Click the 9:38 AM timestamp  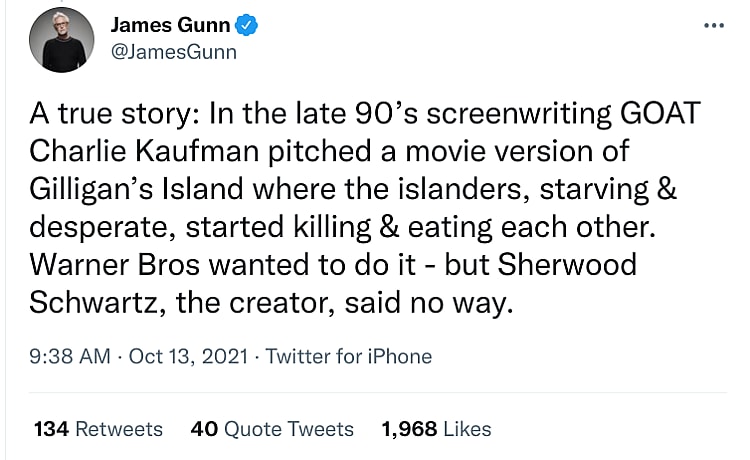pos(72,356)
